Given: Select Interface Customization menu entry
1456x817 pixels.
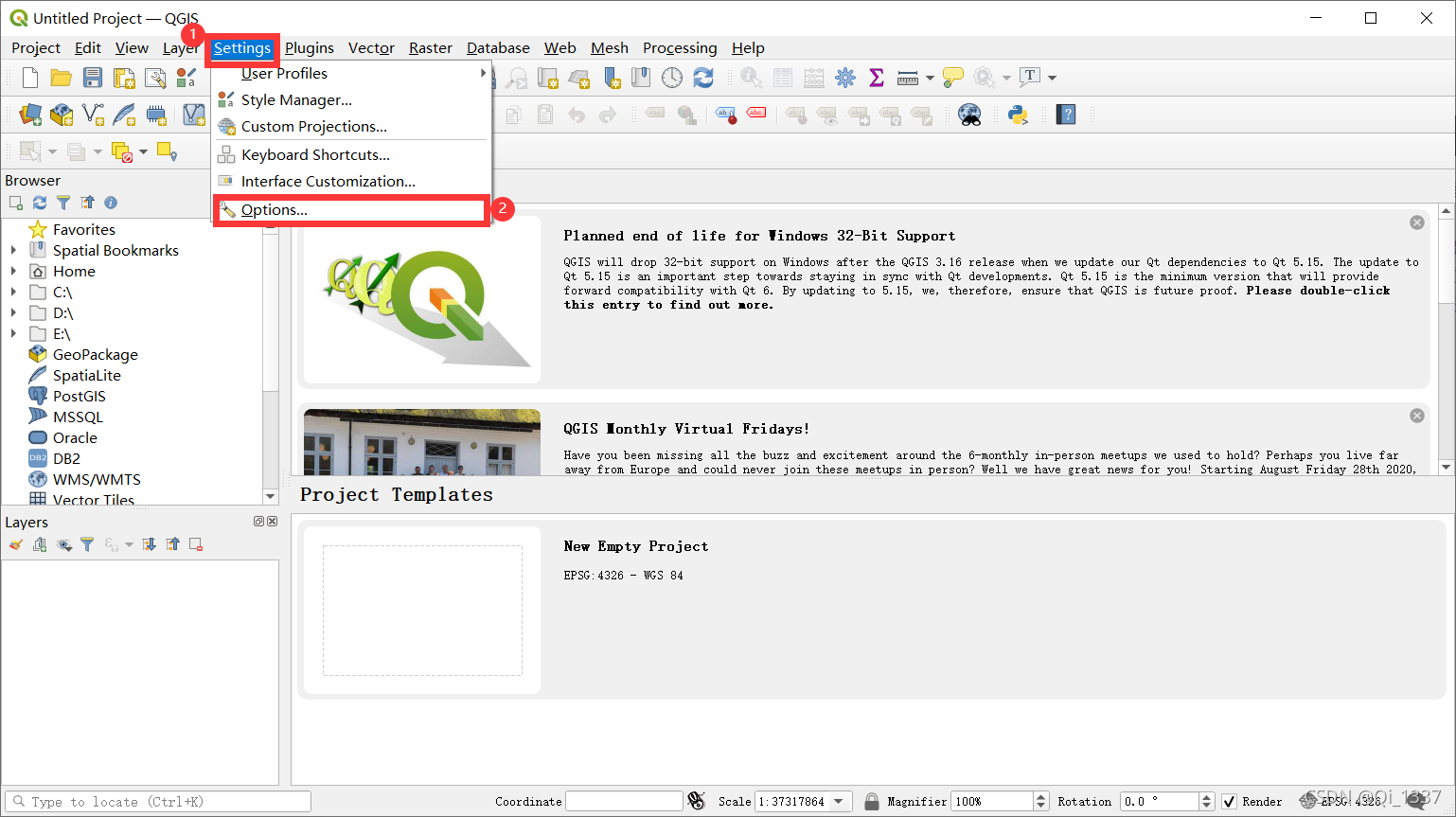Looking at the screenshot, I should pos(352,181).
